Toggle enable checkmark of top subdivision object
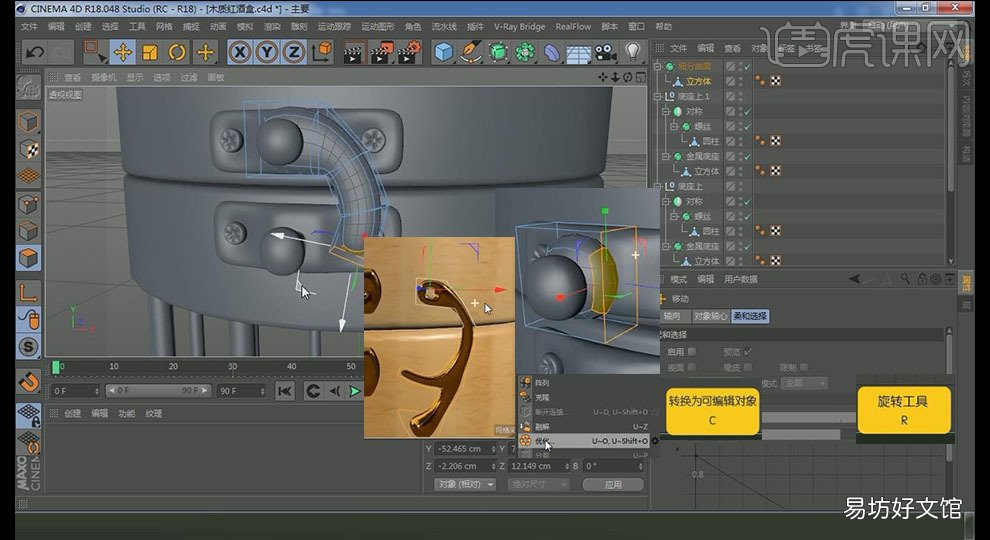The height and width of the screenshot is (540, 990). pos(748,66)
